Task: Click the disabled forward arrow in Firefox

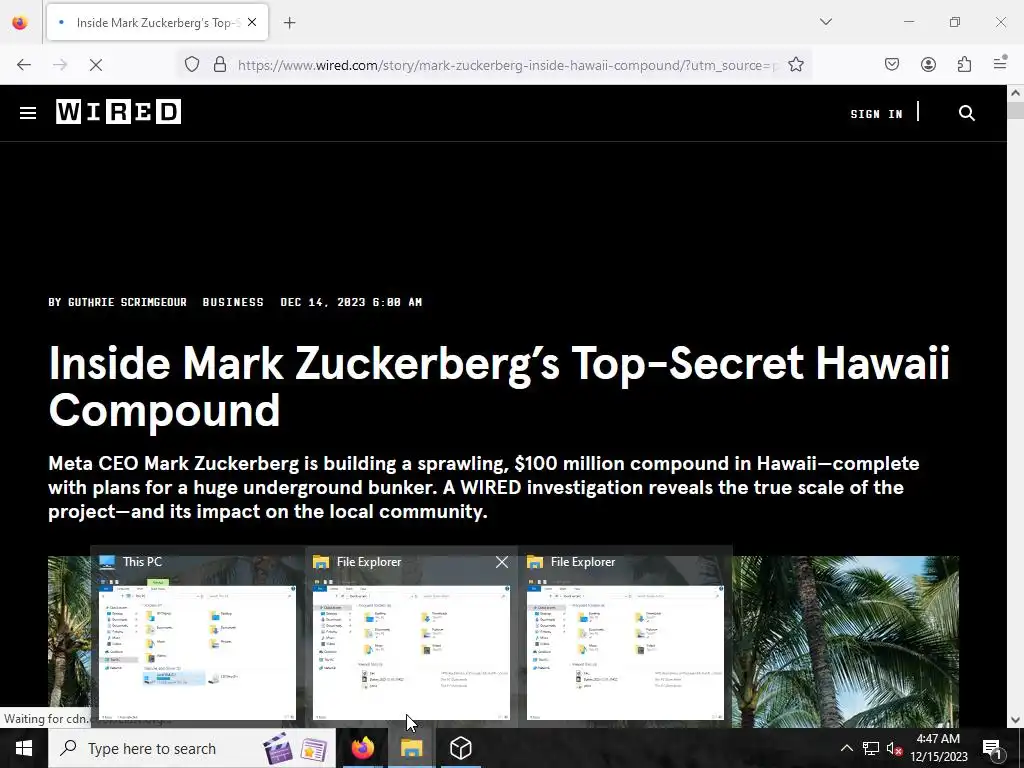Action: point(60,65)
